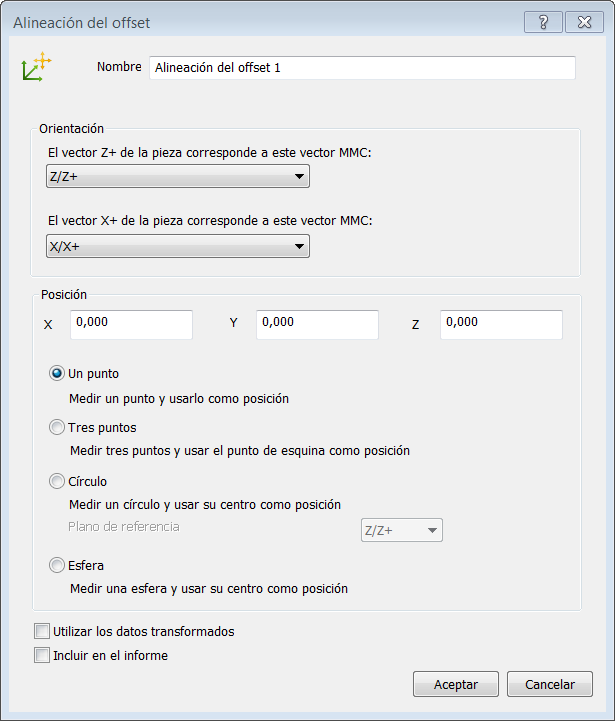Choose the Círculo position option

57,481
